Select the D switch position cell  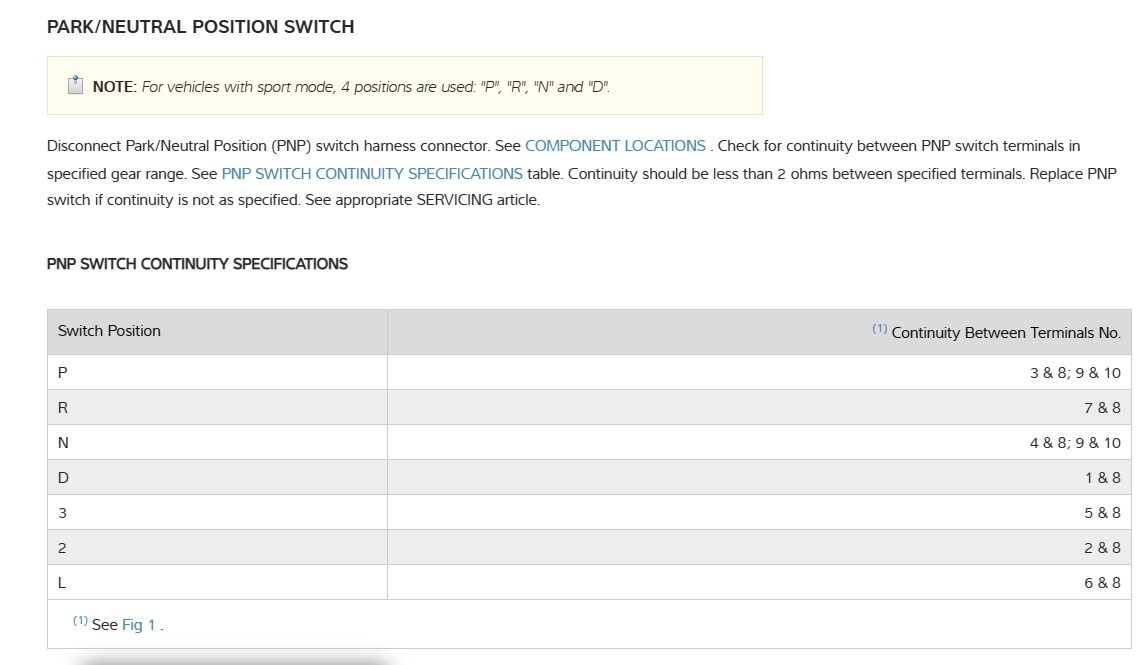(x=63, y=477)
